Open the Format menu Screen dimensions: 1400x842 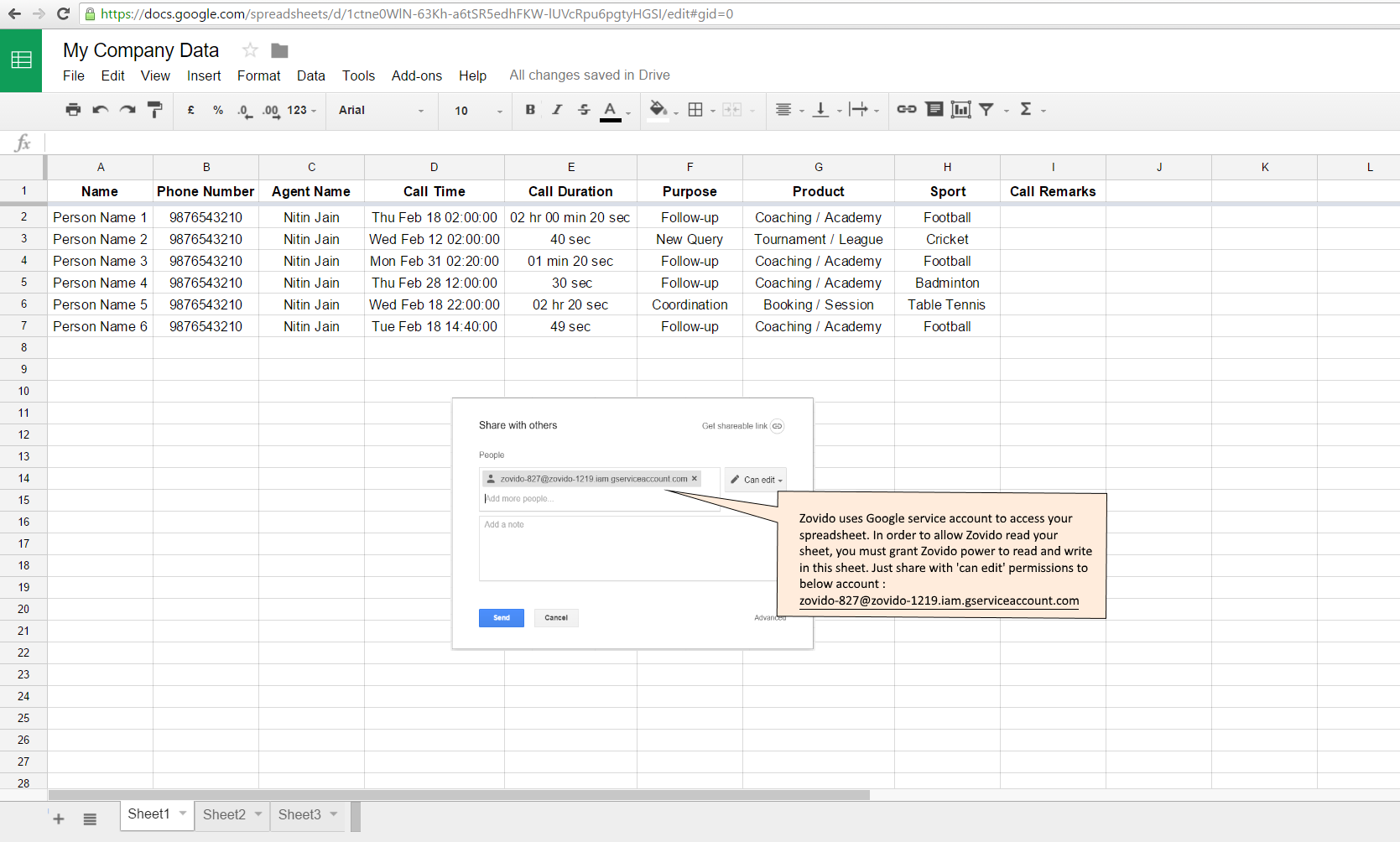[258, 75]
